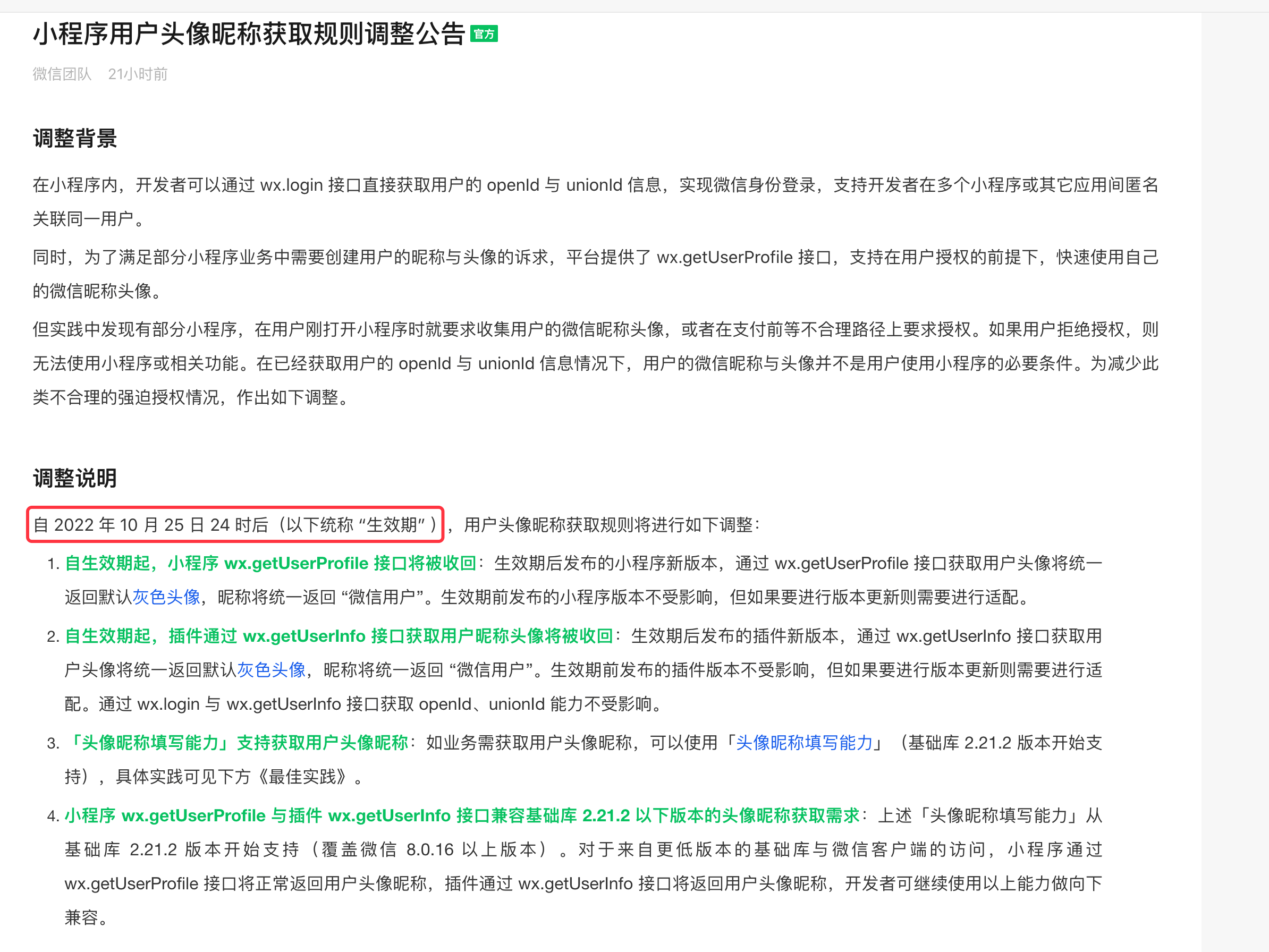Screen dimensions: 1269x952
Task: Click the 调整背景 section heading
Action: click(x=74, y=138)
